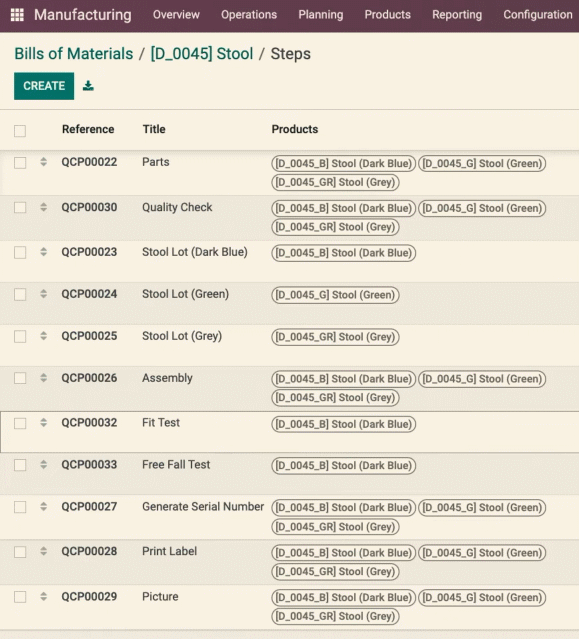Open the Reporting menu
Viewport: 579px width, 639px height.
pos(457,15)
